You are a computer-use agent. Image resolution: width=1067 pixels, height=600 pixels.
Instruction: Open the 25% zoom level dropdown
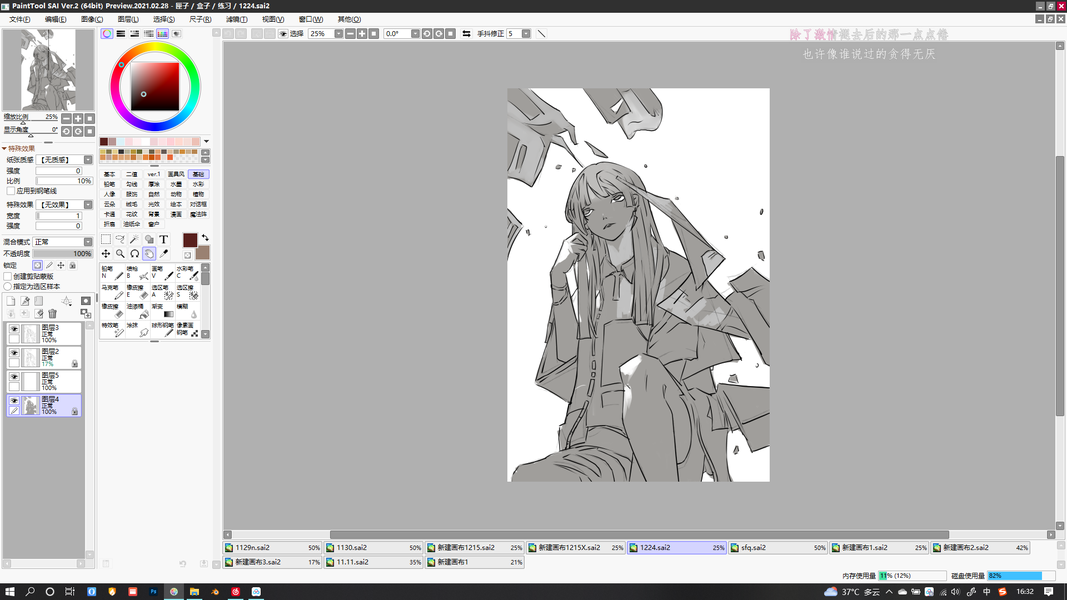(338, 33)
